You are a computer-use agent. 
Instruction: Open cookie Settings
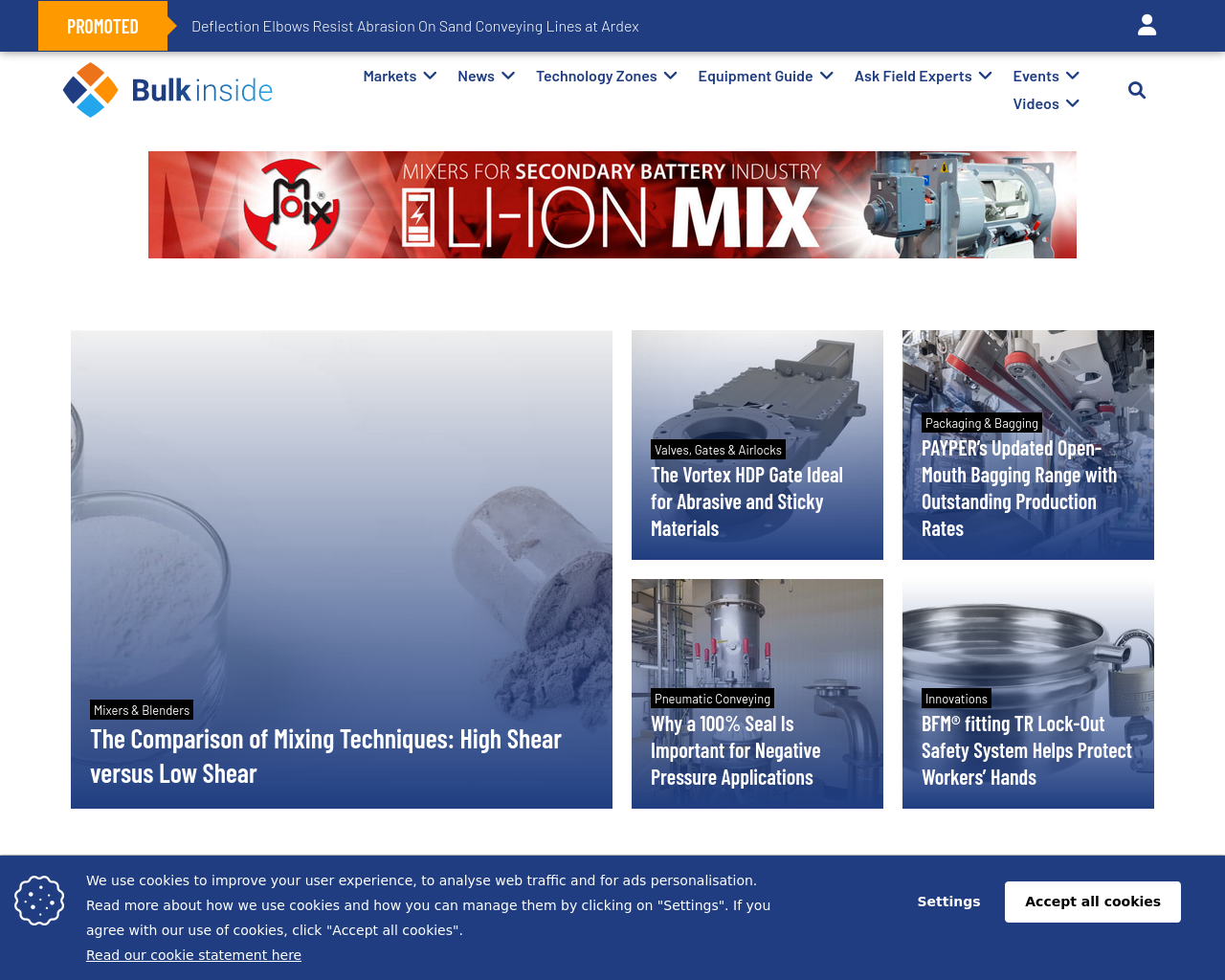point(948,902)
